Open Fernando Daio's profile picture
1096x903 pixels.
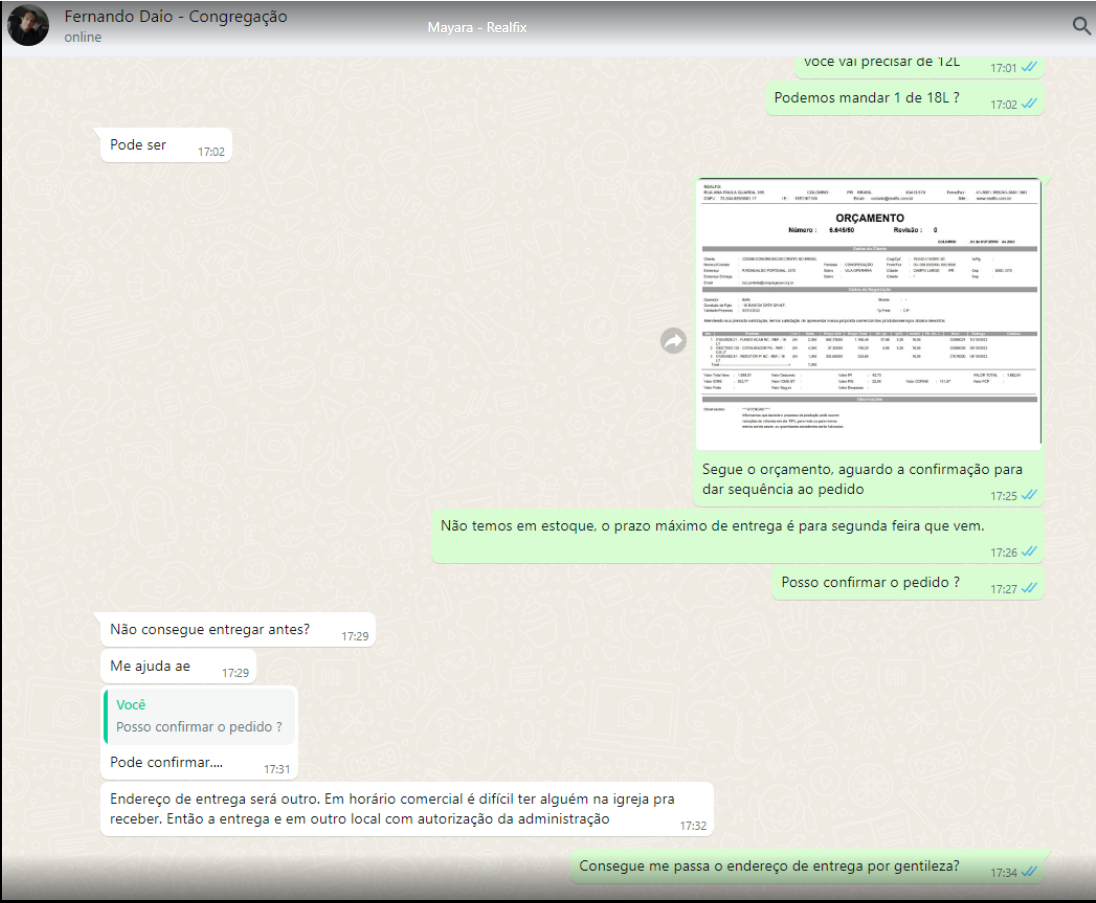(x=28, y=26)
